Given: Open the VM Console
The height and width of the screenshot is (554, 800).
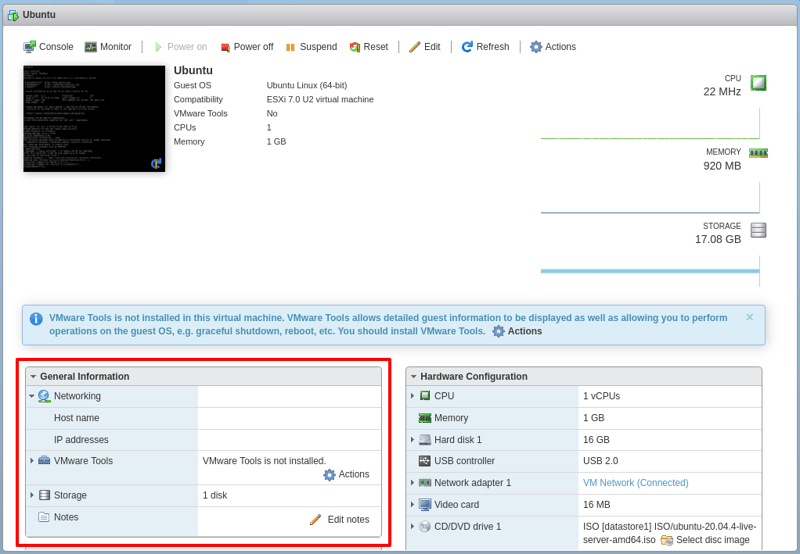Looking at the screenshot, I should tap(48, 47).
